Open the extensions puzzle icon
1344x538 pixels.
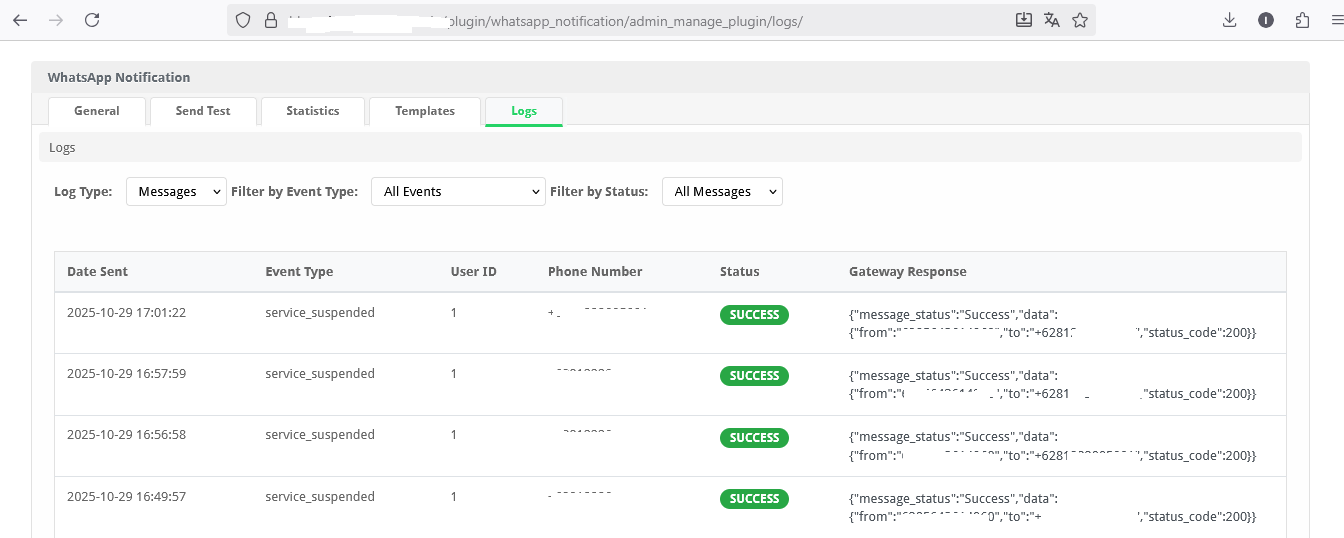1302,20
